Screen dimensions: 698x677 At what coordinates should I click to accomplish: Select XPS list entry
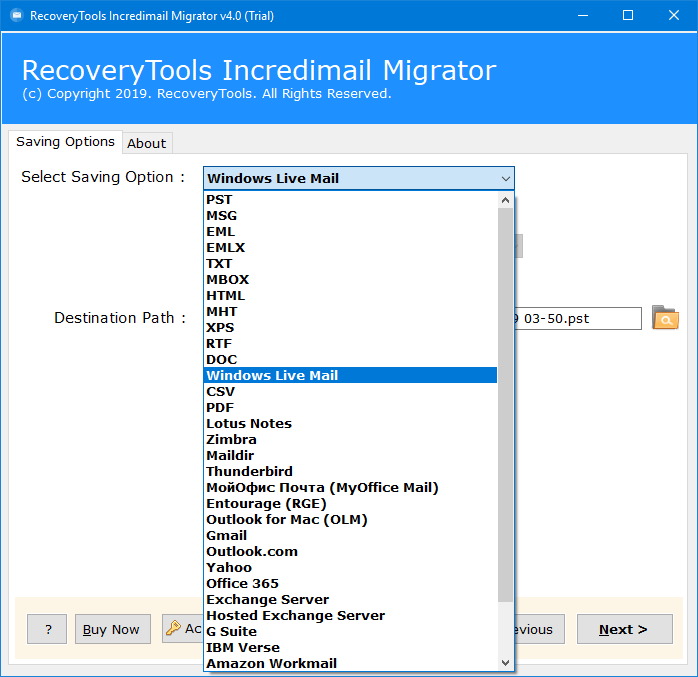[x=350, y=328]
